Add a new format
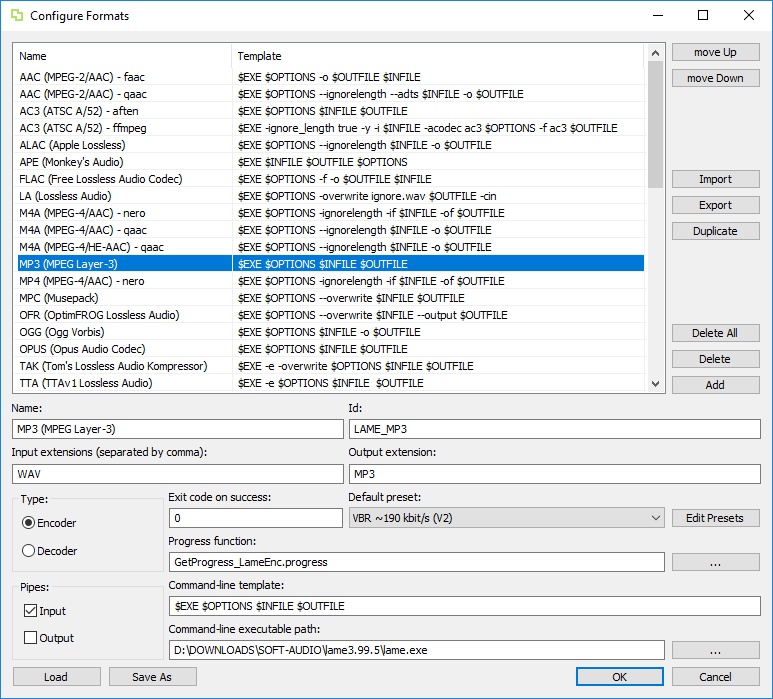Viewport: 773px width, 699px height. point(715,384)
